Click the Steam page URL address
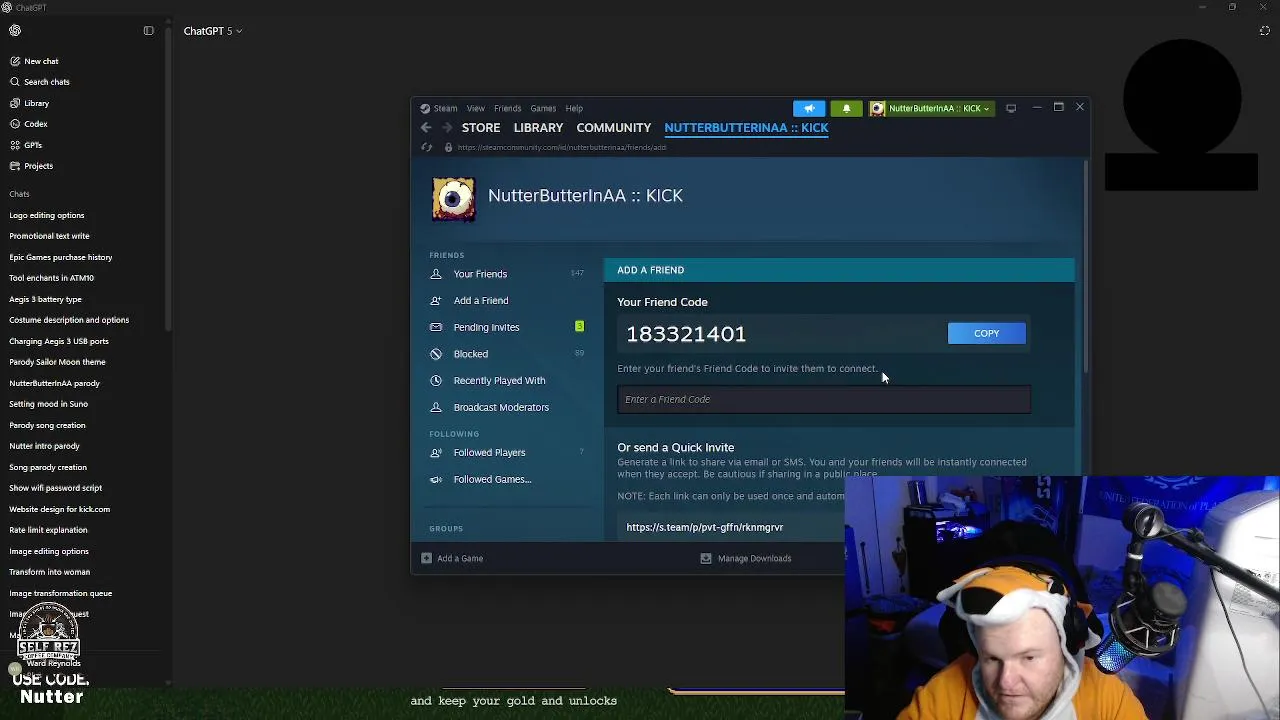 click(x=562, y=147)
